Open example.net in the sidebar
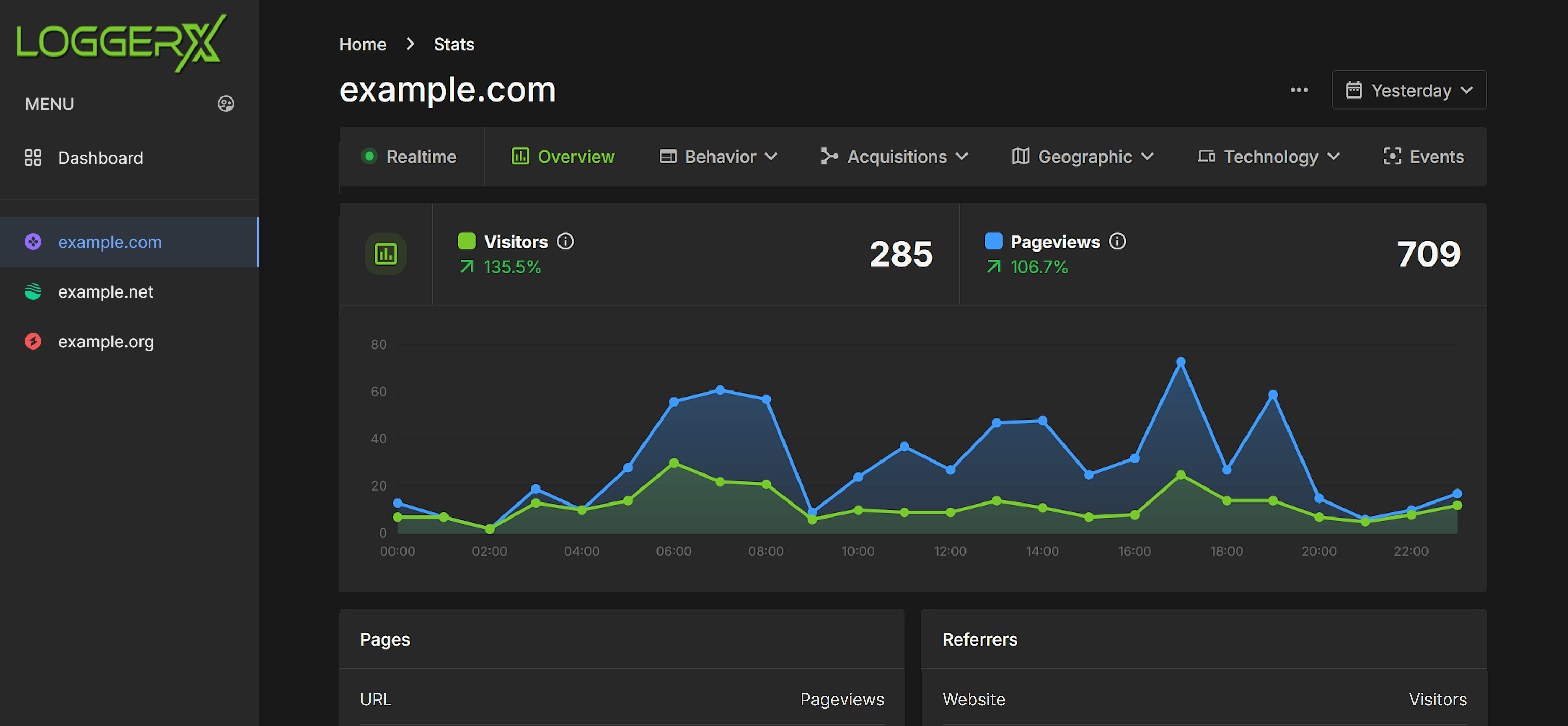This screenshot has width=1568, height=726. (x=105, y=291)
